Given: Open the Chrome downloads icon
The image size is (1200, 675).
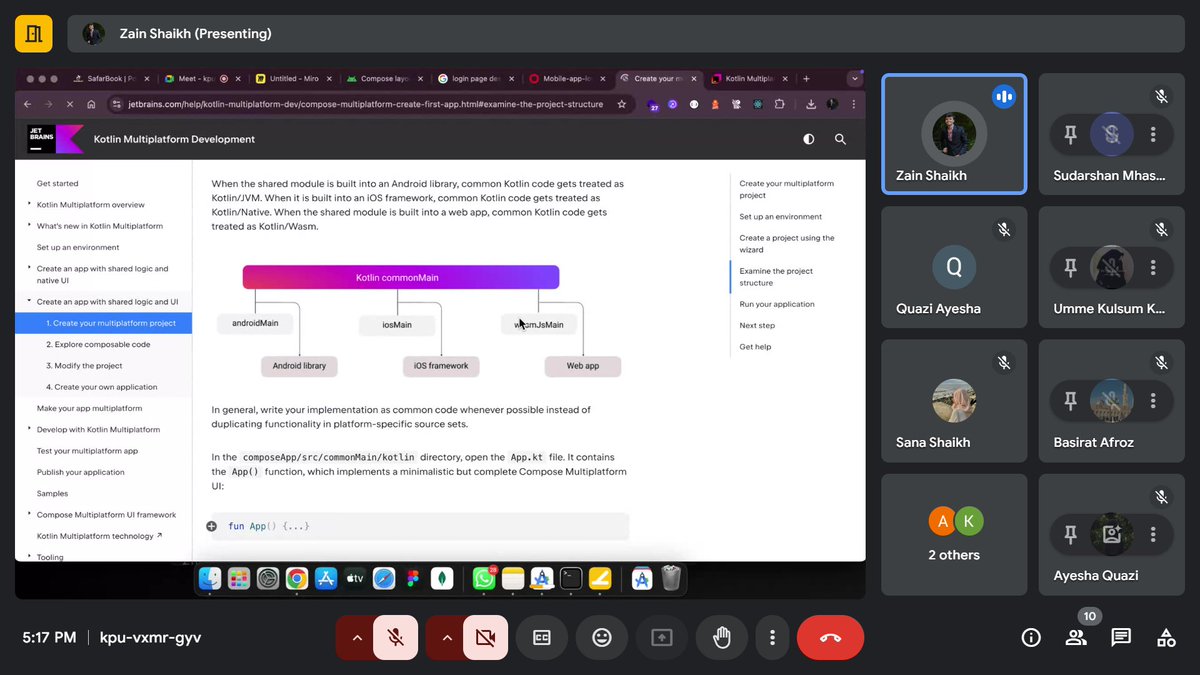Looking at the screenshot, I should pos(811,104).
